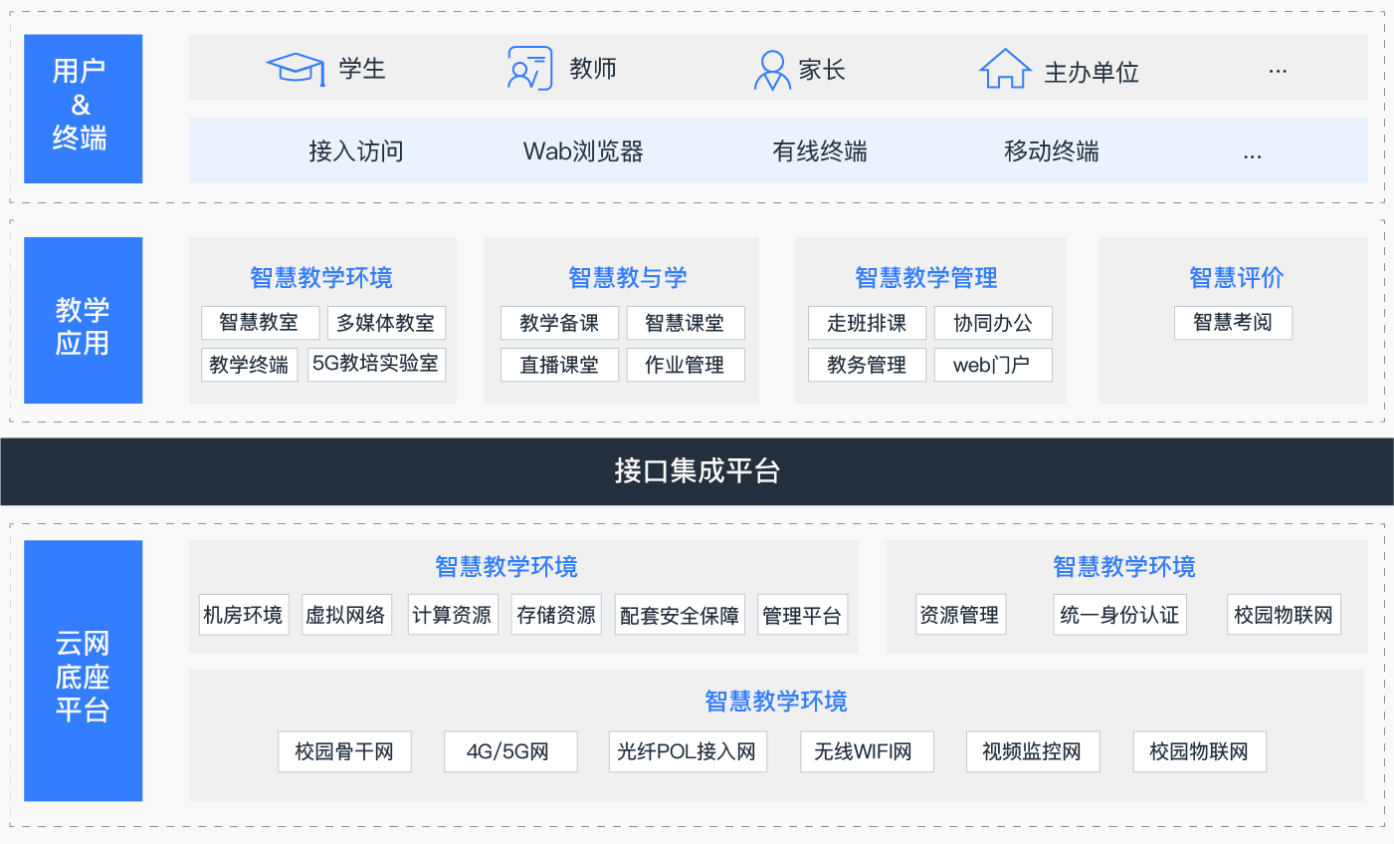The image size is (1394, 844).
Task: Click the 统一身份认证 box
Action: 1119,615
